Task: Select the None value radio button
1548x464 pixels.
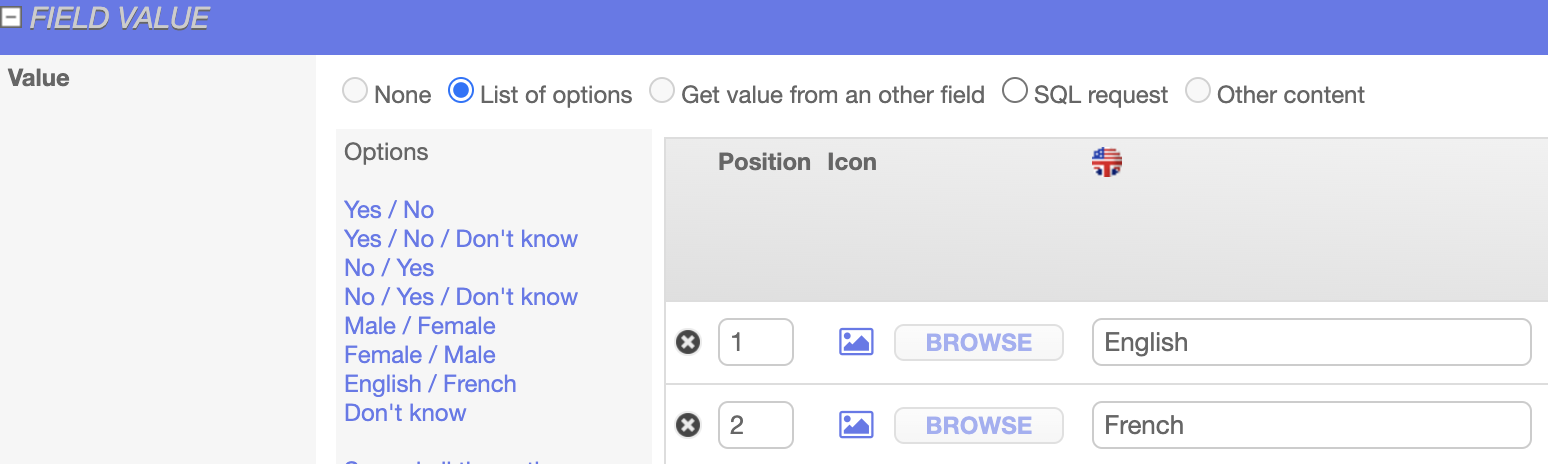Action: tap(355, 92)
